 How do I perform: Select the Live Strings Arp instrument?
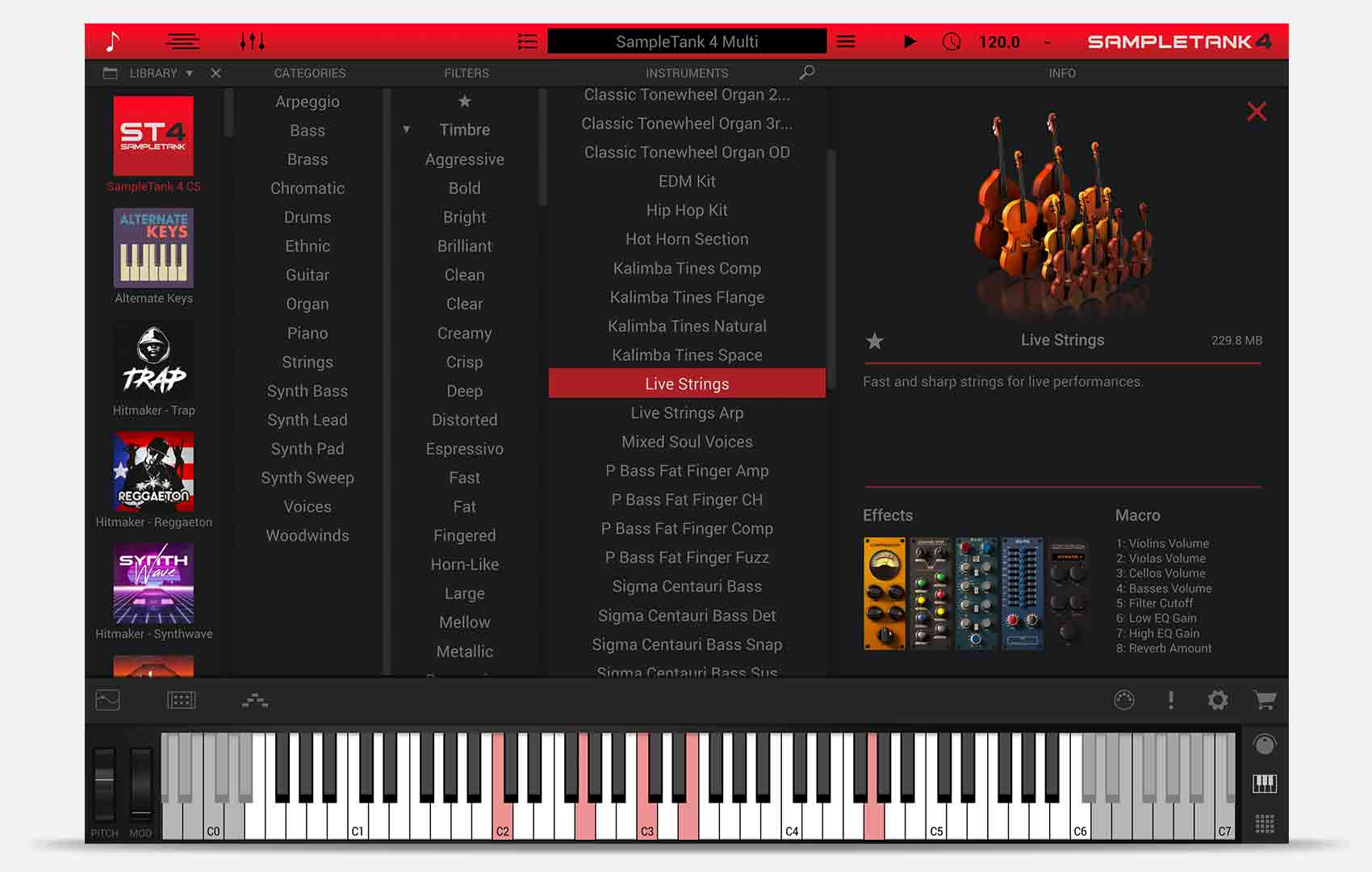pyautogui.click(x=687, y=413)
